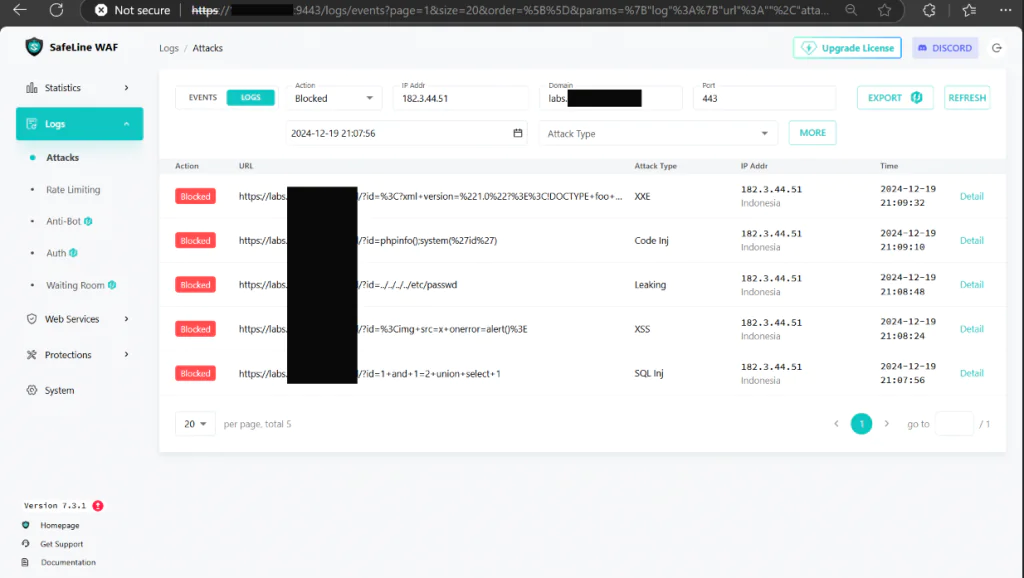Screen dimensions: 1024x578
Task: Open Detail for the XXE attack row
Action: pyautogui.click(x=971, y=196)
